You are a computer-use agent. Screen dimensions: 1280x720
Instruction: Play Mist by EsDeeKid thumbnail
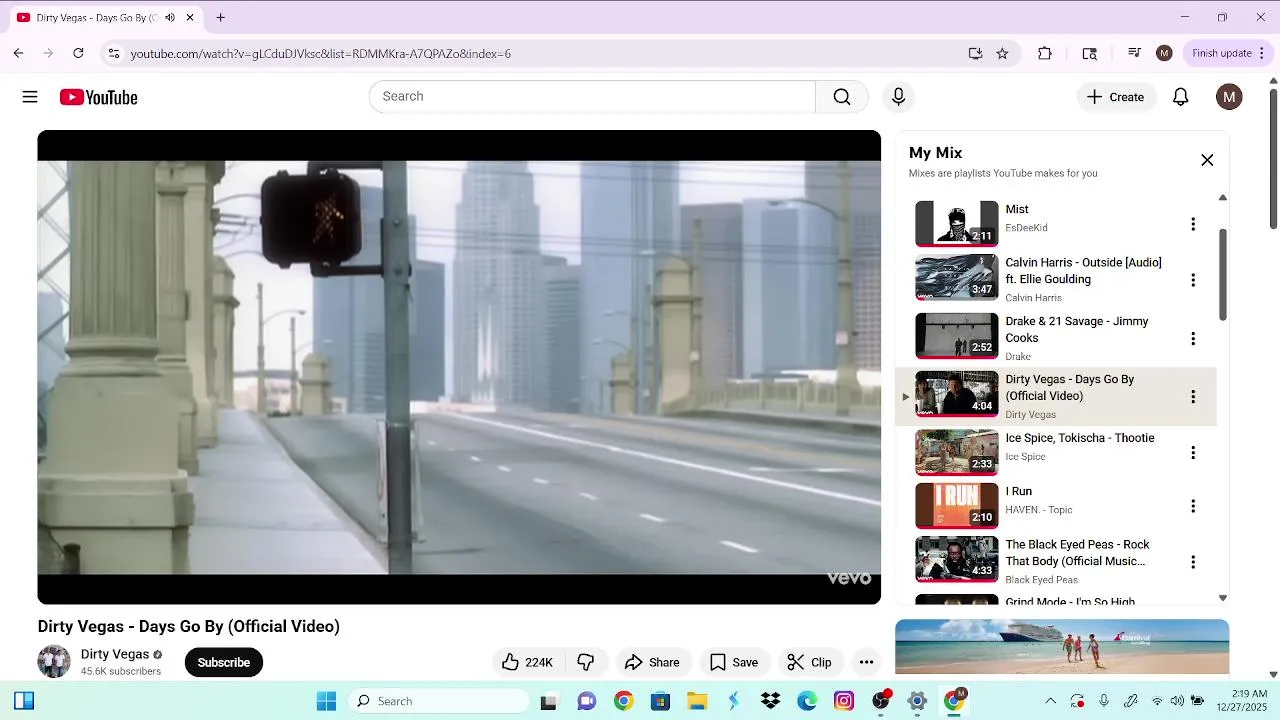click(x=956, y=223)
